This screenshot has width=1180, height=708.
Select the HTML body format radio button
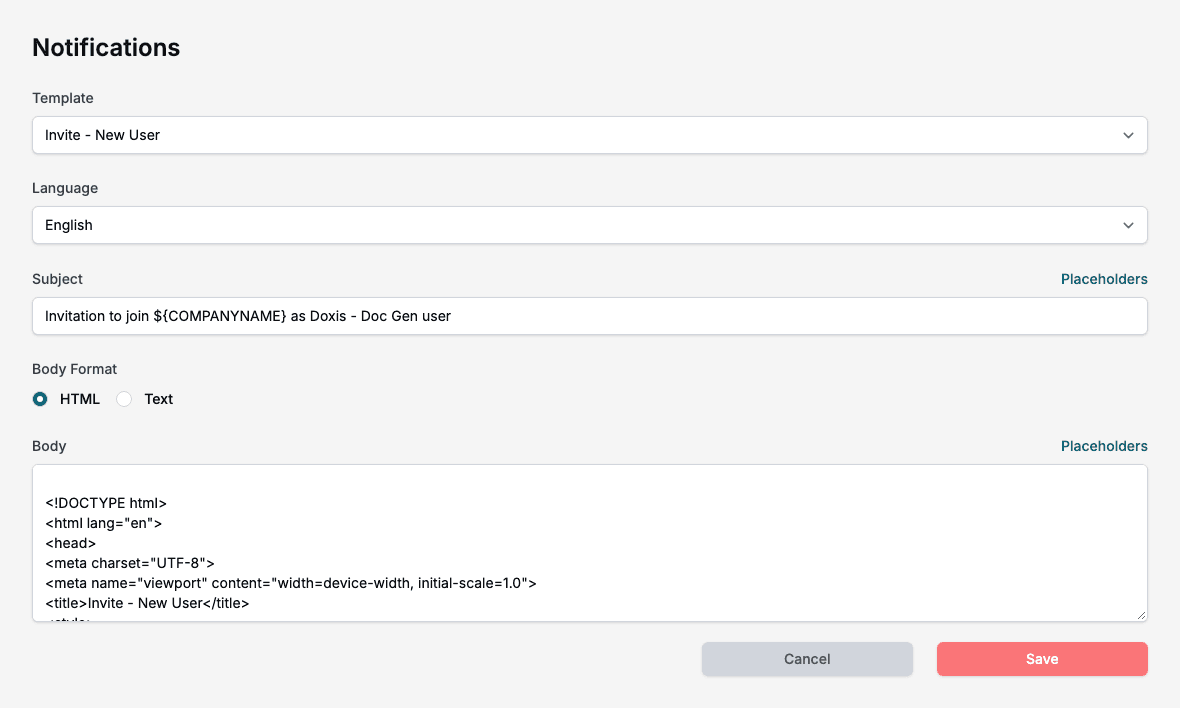[40, 399]
